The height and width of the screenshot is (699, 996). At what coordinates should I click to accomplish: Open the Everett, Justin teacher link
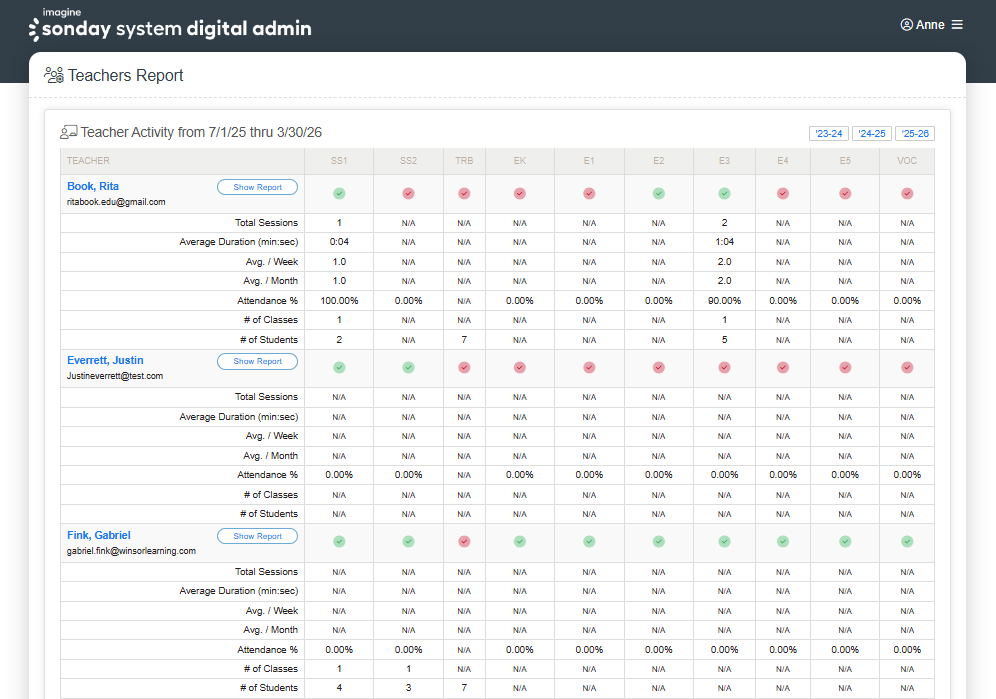[105, 359]
